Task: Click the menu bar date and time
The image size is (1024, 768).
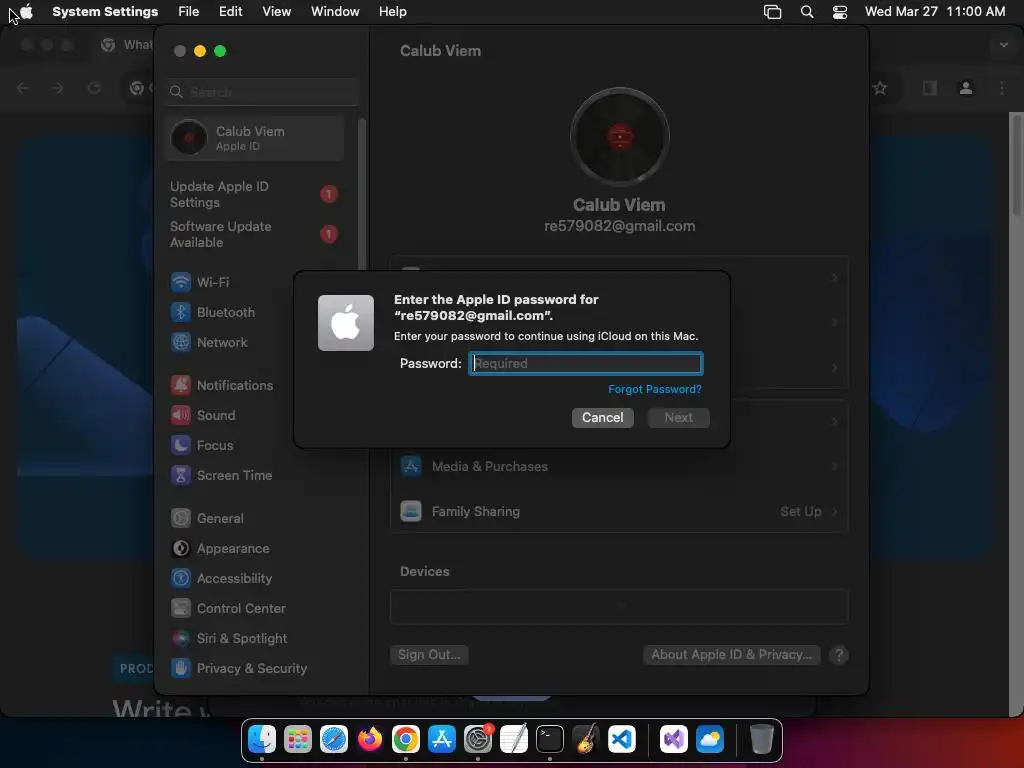Action: (x=935, y=12)
